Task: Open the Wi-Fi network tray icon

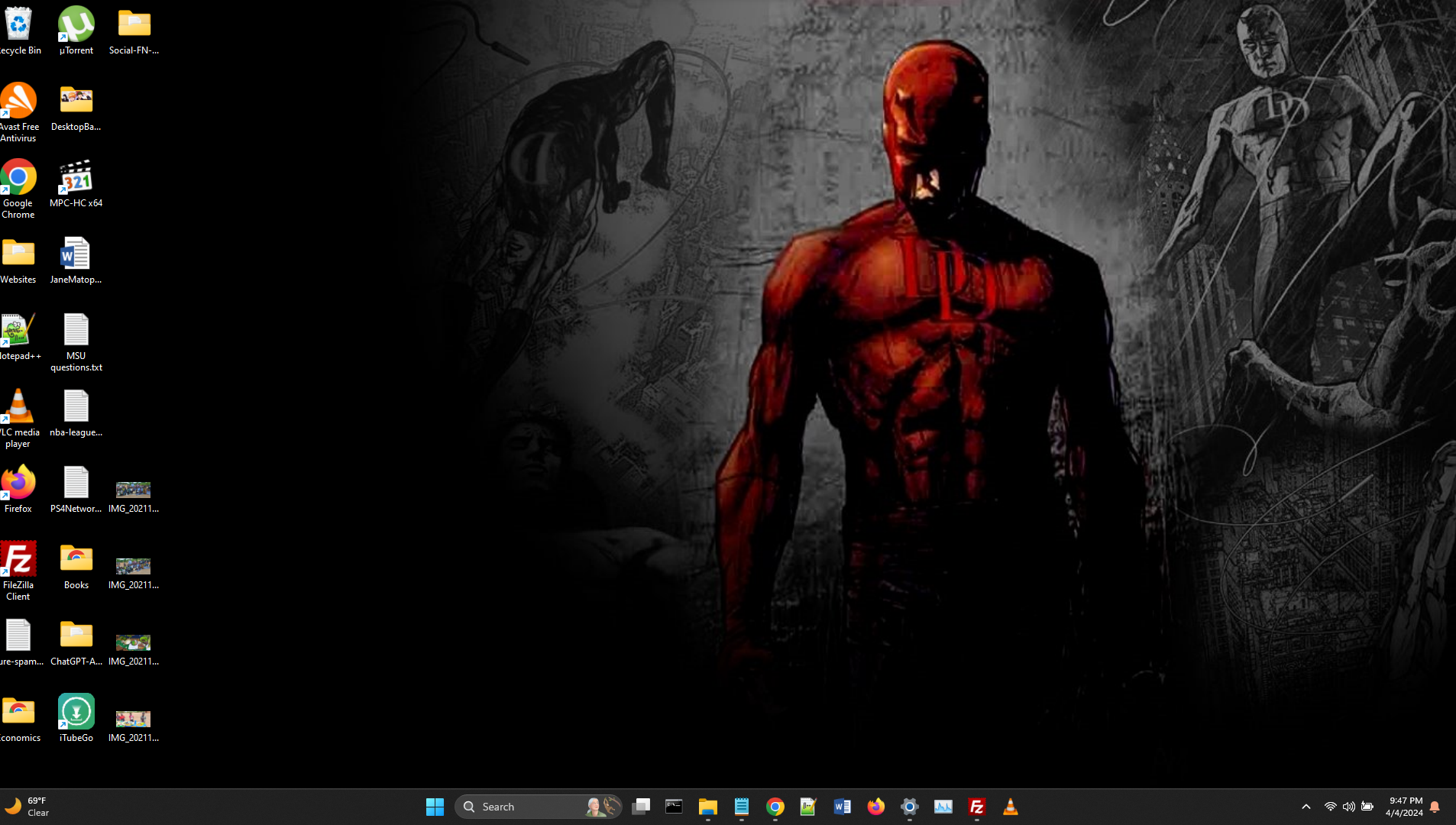Action: [1331, 807]
